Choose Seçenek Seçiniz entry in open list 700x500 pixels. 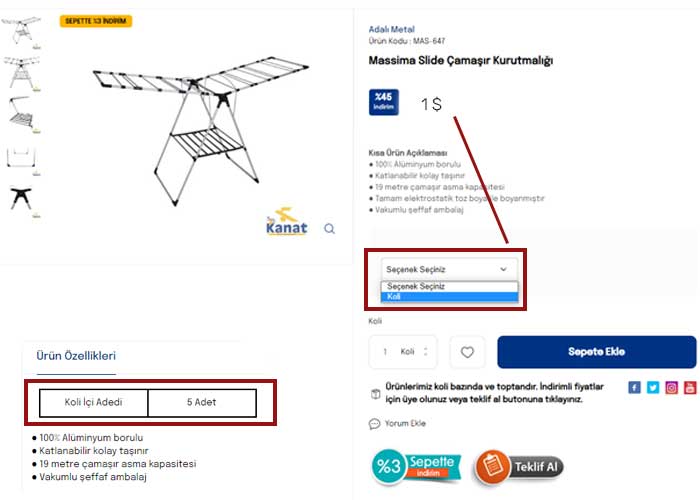pyautogui.click(x=450, y=287)
